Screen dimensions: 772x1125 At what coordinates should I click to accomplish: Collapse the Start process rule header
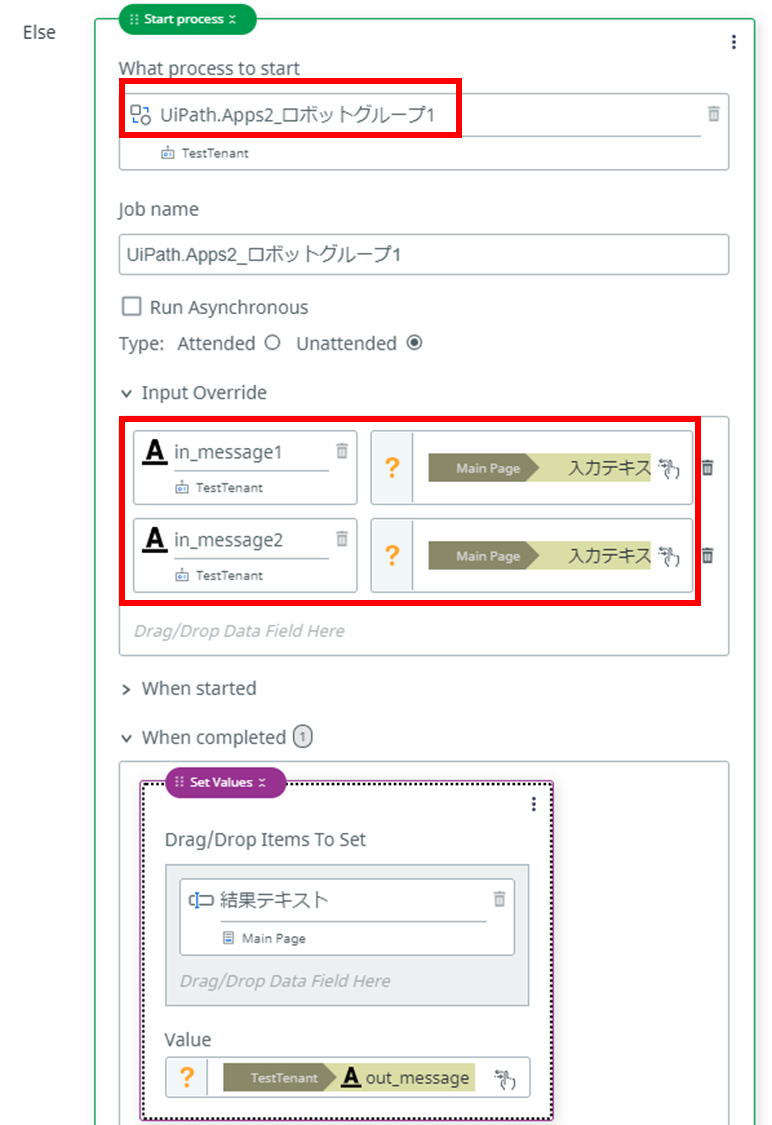point(232,19)
